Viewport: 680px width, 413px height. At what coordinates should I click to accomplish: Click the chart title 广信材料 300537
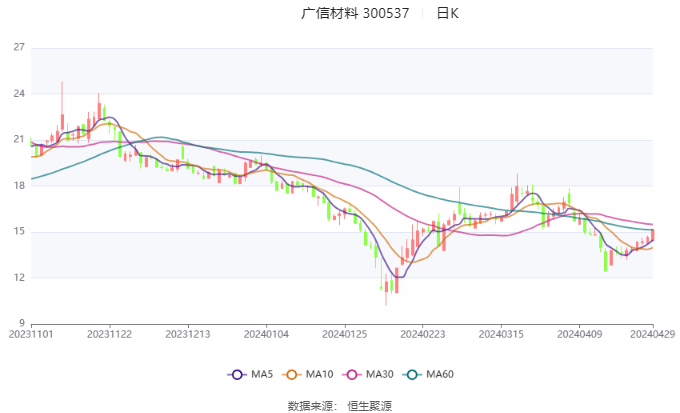pyautogui.click(x=355, y=13)
